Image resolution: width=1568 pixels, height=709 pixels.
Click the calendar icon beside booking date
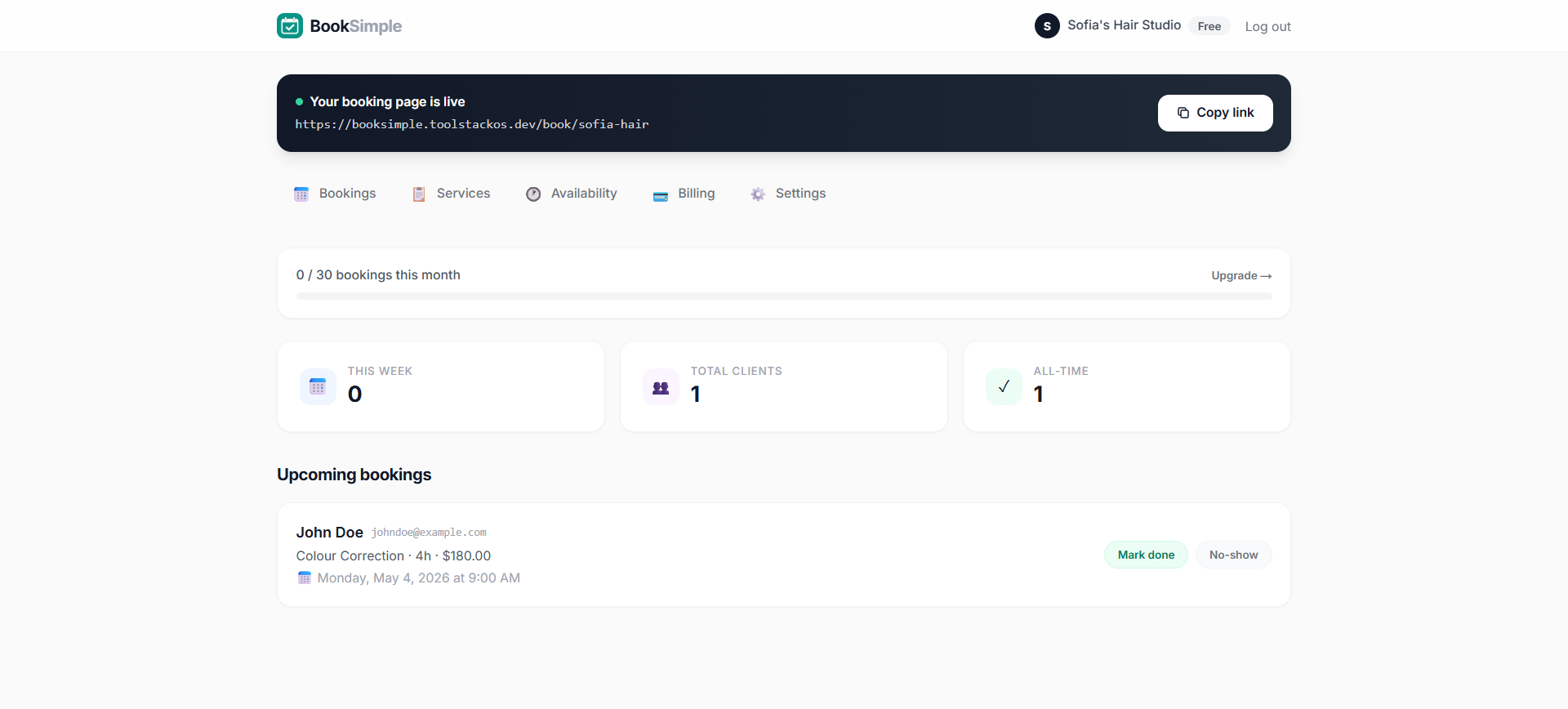click(305, 578)
